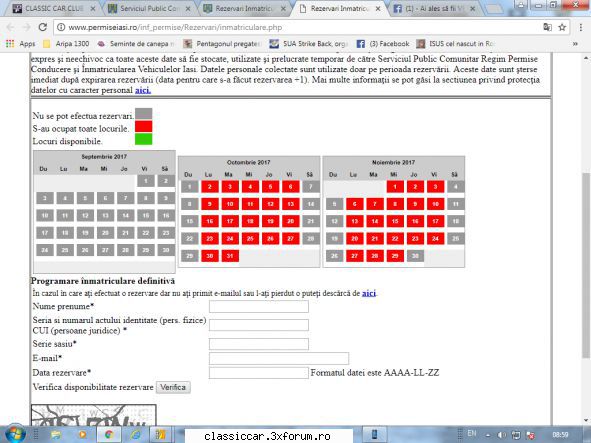Select October 31 in the calendar
The image size is (591, 443).
[x=230, y=256]
